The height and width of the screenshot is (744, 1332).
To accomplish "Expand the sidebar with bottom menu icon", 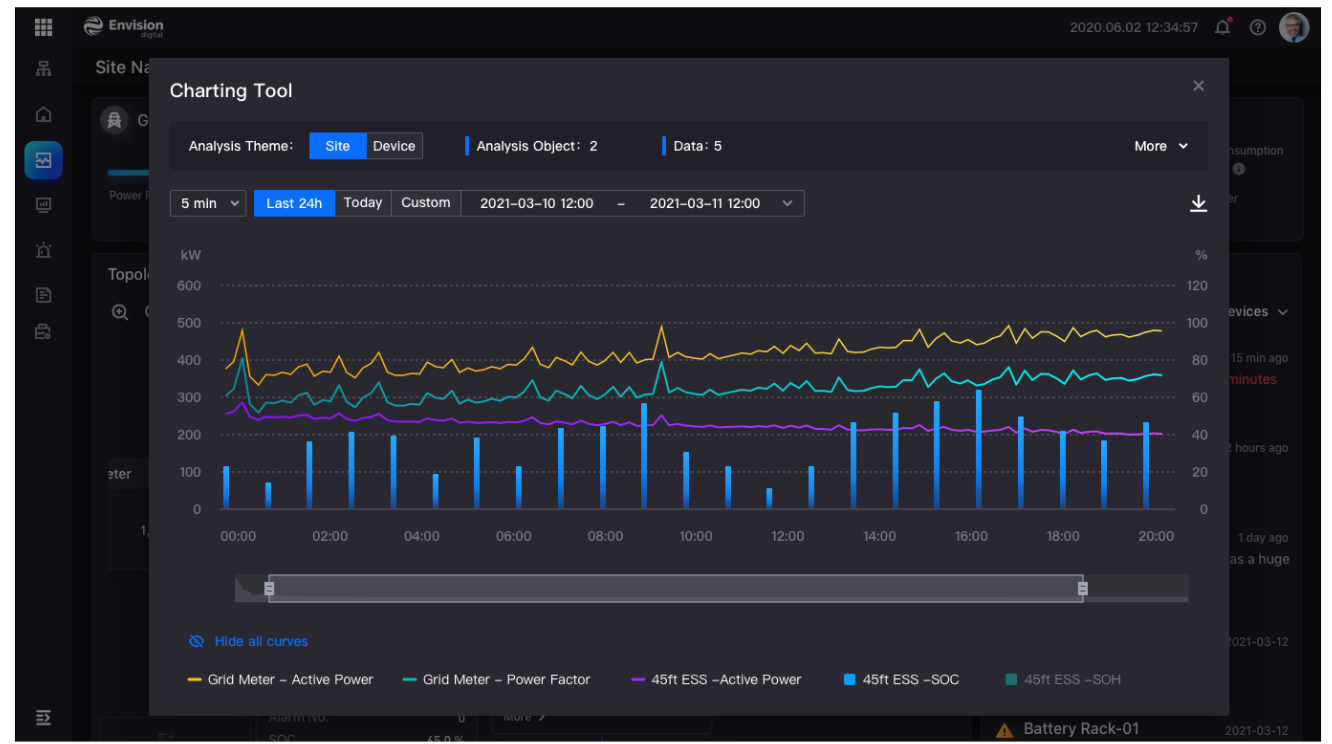I will click(43, 717).
